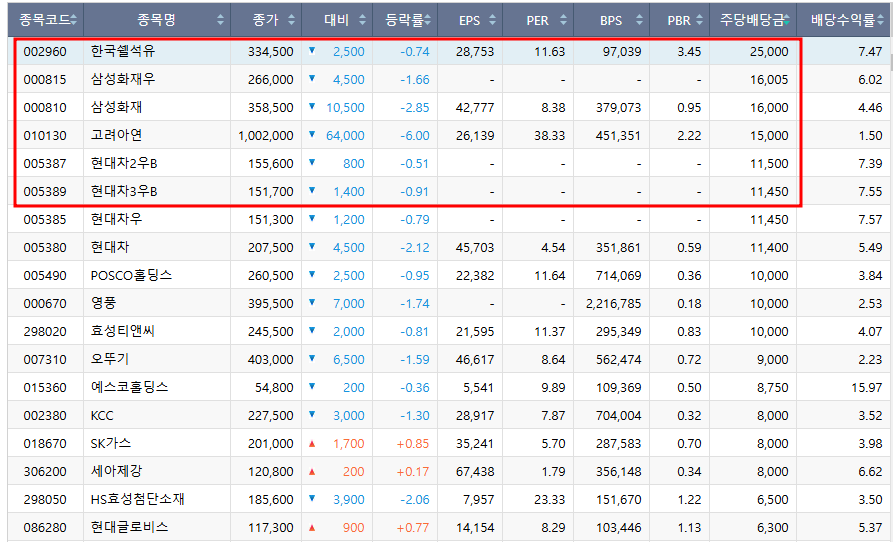Click dividend per share 8,750
The image size is (893, 542).
[x=772, y=388]
